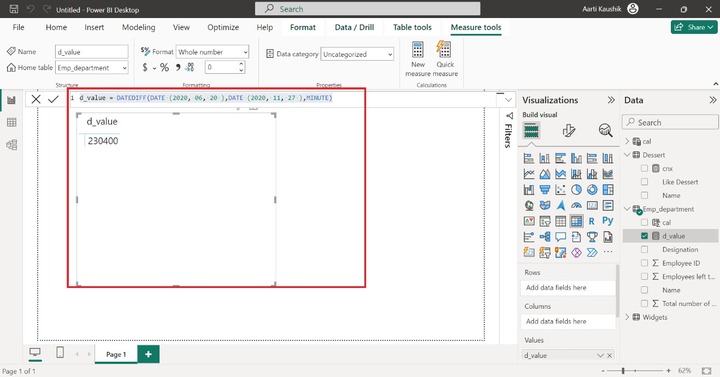Check the Total number of field

(x=644, y=304)
